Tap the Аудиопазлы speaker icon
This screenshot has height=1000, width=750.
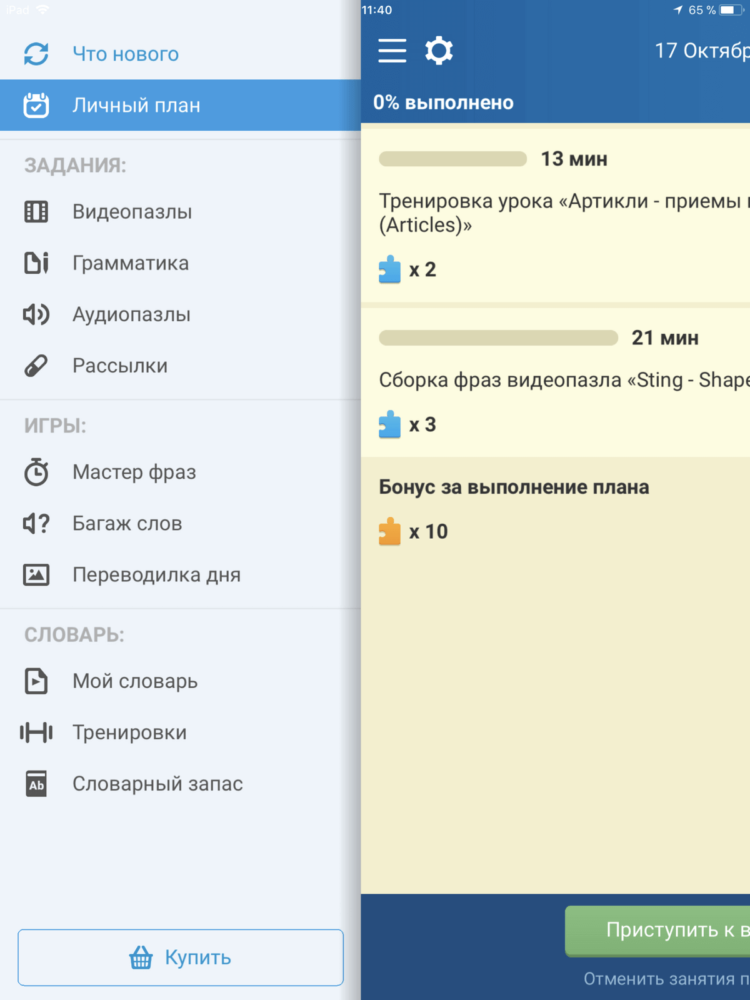click(x=36, y=314)
